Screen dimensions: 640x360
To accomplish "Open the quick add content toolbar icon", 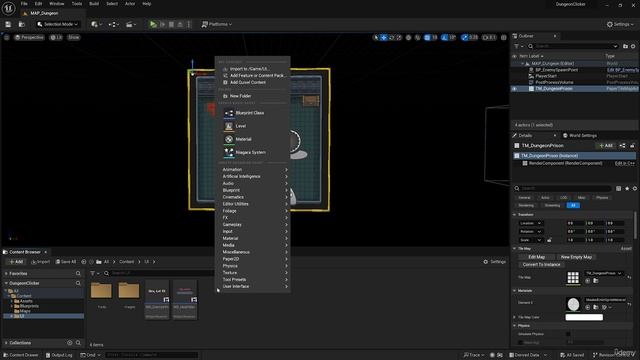I will tap(96, 24).
